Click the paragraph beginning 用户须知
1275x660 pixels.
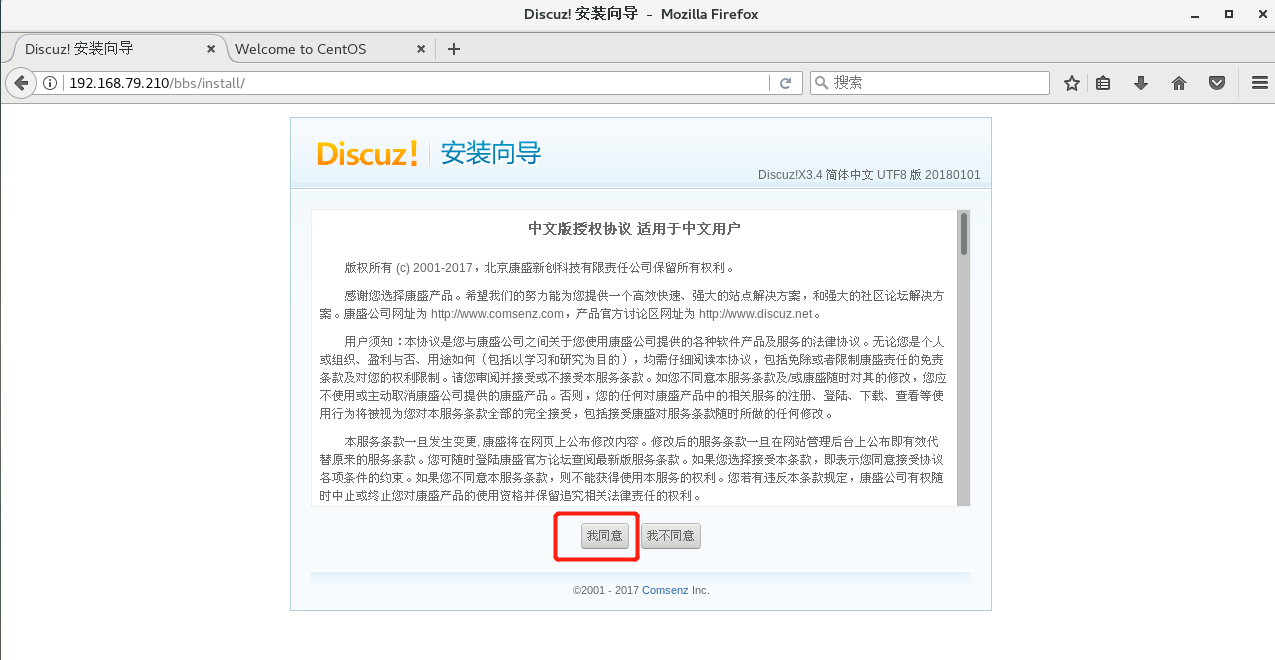coord(632,377)
